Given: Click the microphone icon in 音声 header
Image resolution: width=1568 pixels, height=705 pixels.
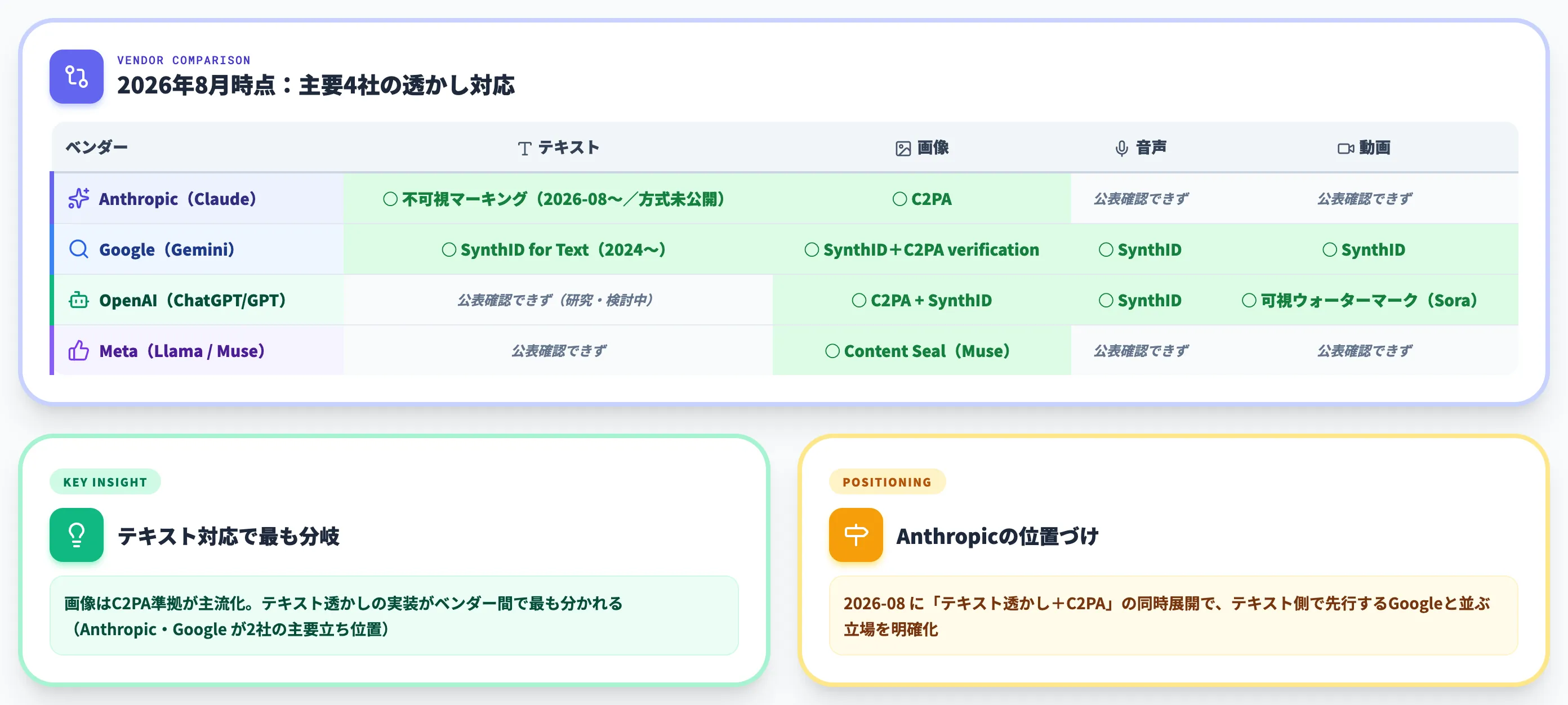Looking at the screenshot, I should (1122, 148).
